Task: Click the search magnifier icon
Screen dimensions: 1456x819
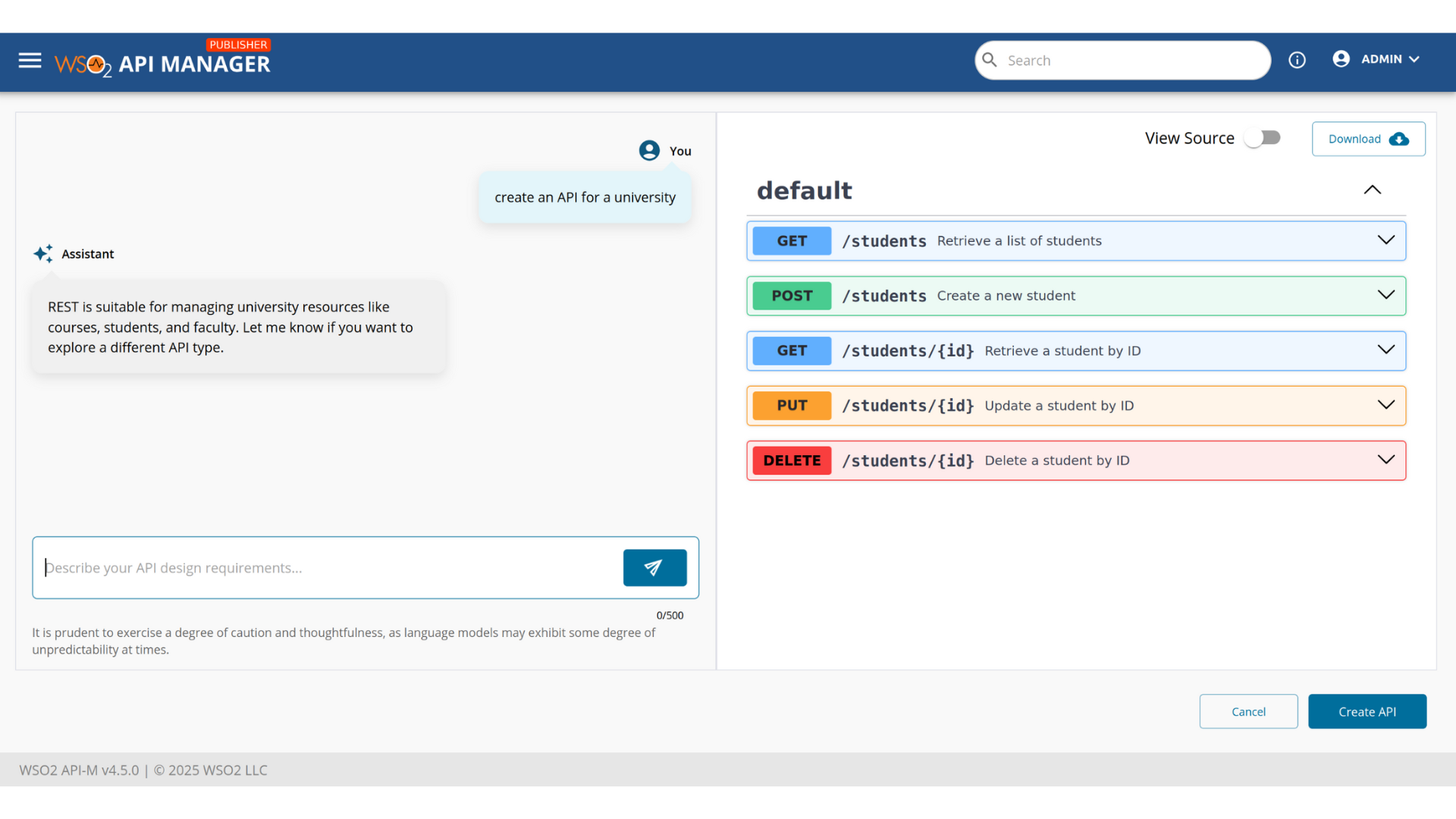Action: tap(990, 60)
